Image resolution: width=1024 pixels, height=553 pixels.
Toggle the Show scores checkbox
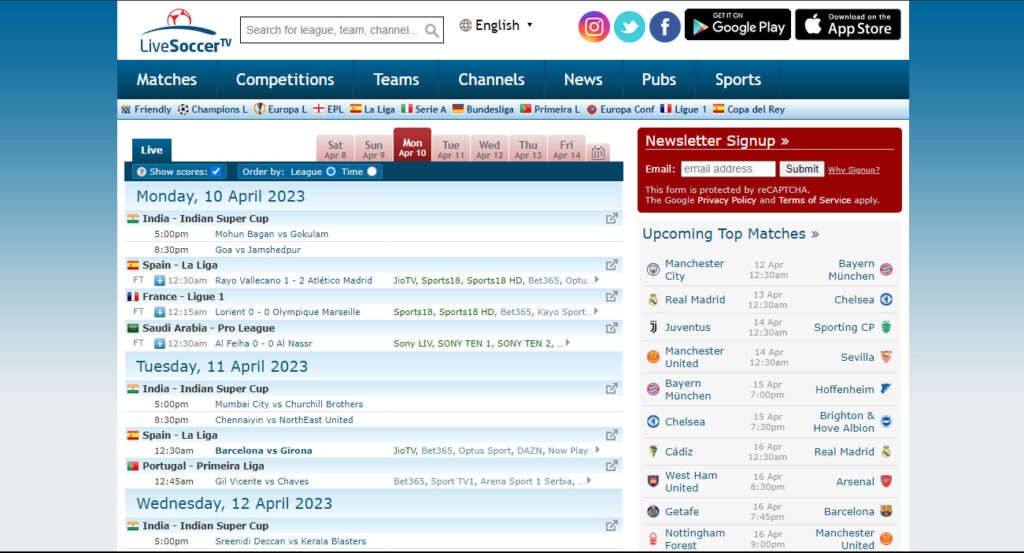[x=216, y=172]
